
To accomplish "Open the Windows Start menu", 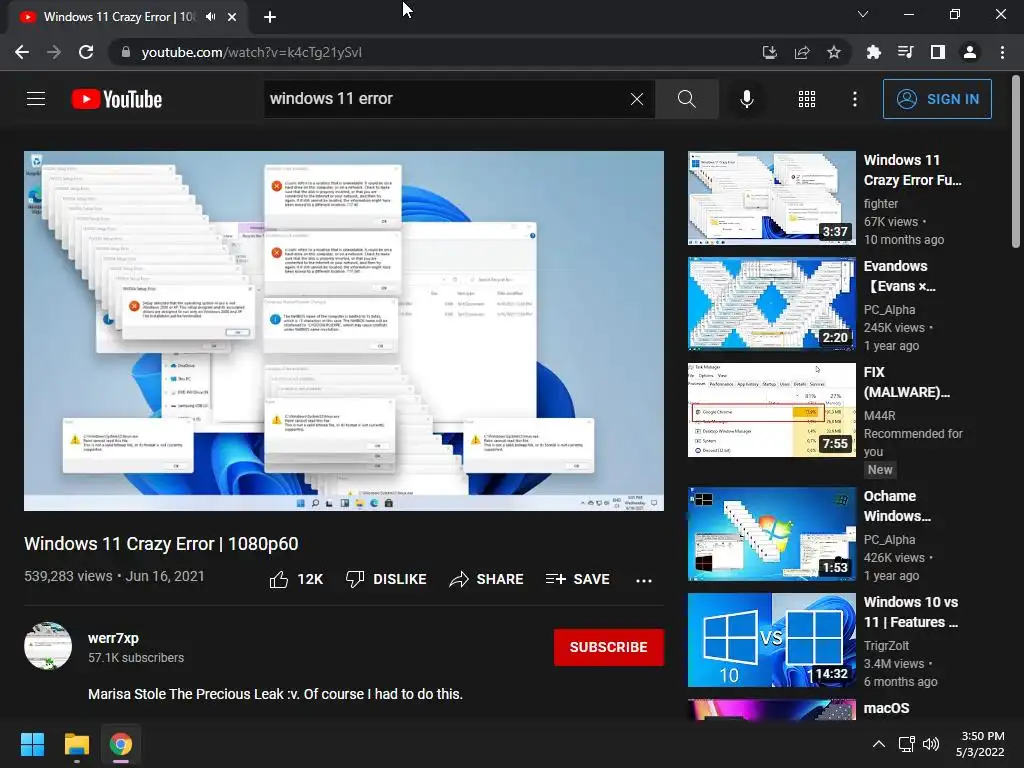I will click(x=32, y=744).
